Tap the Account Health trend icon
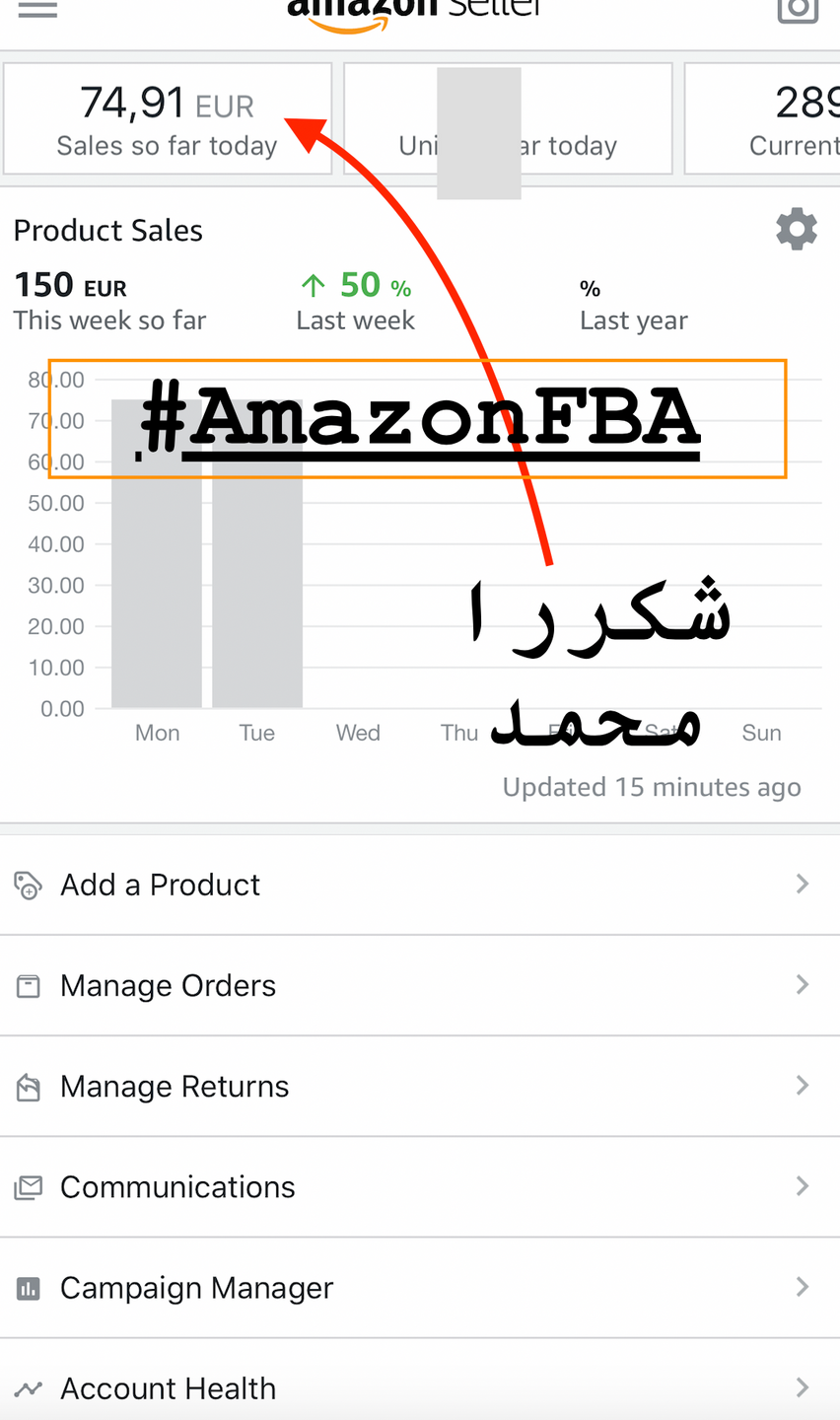Viewport: 840px width, 1420px height. click(29, 1388)
